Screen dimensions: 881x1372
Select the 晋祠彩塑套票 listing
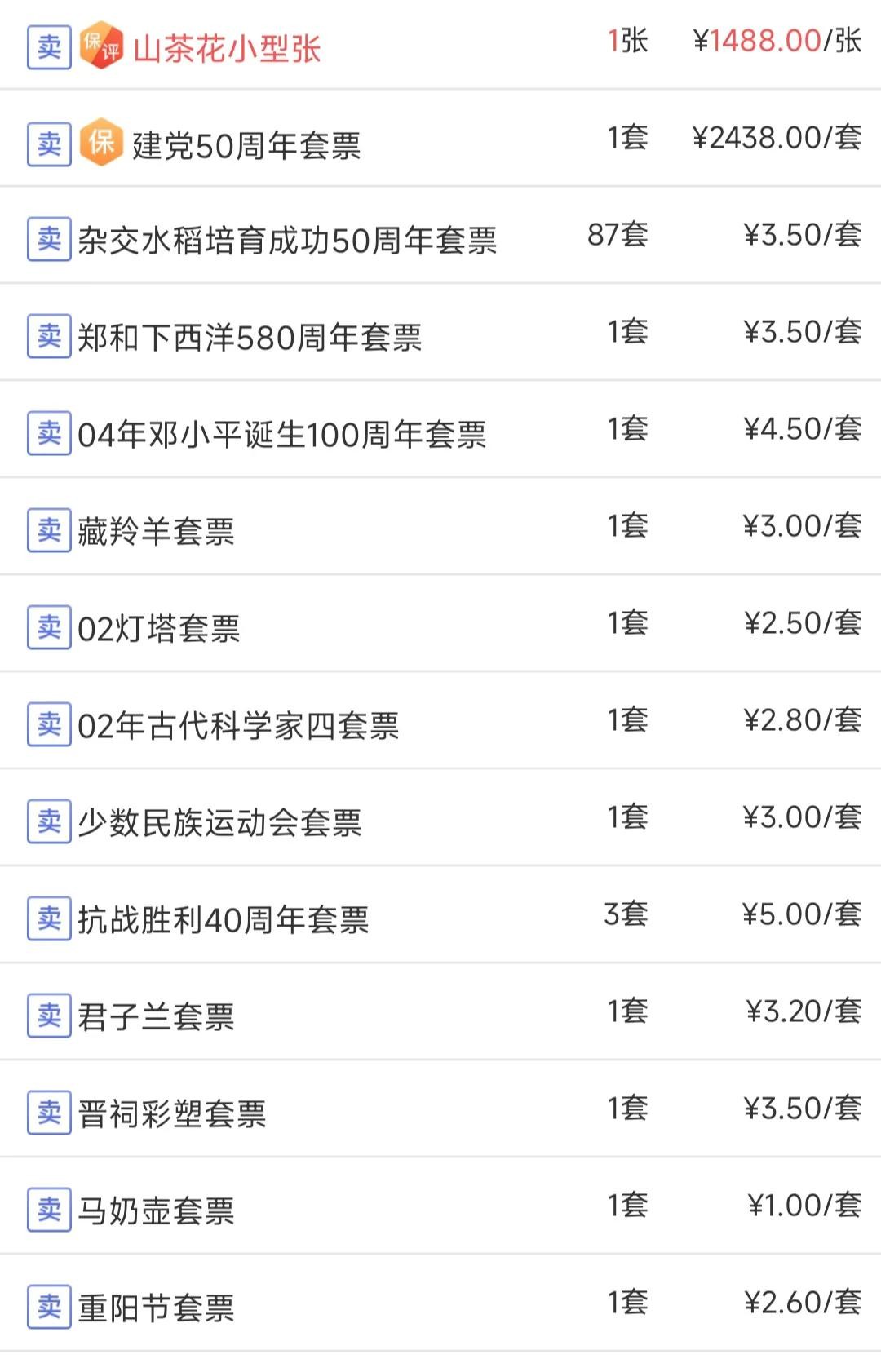tap(172, 1113)
